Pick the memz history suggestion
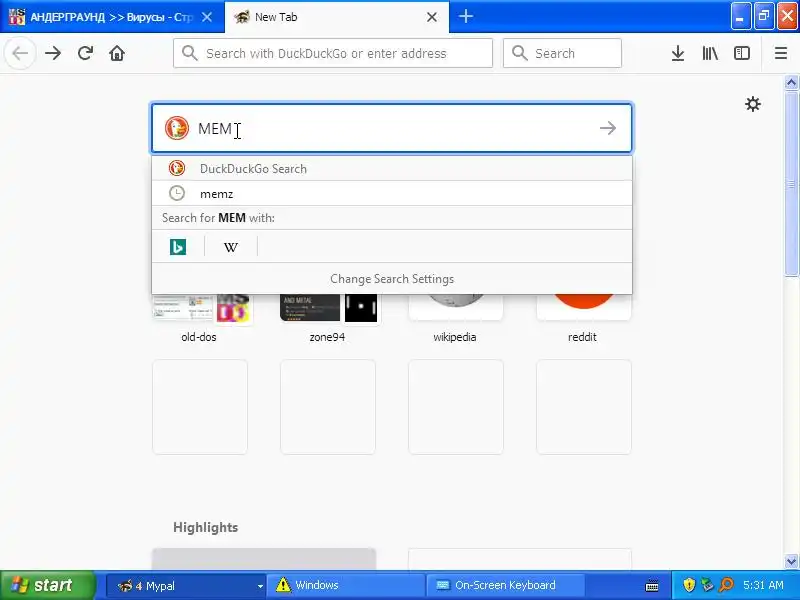This screenshot has height=600, width=800. point(392,193)
